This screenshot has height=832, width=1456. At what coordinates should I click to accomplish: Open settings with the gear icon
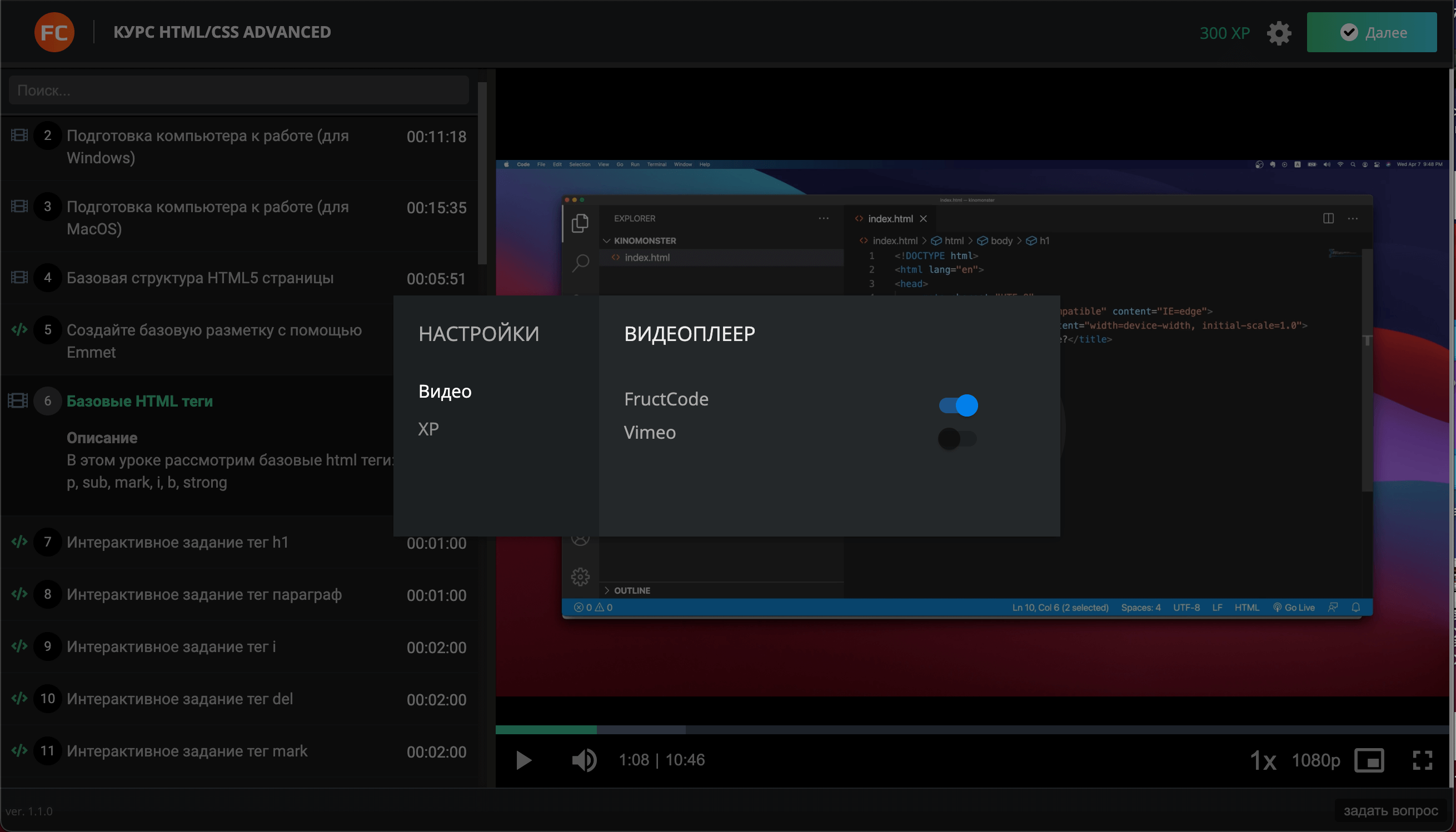(1279, 33)
